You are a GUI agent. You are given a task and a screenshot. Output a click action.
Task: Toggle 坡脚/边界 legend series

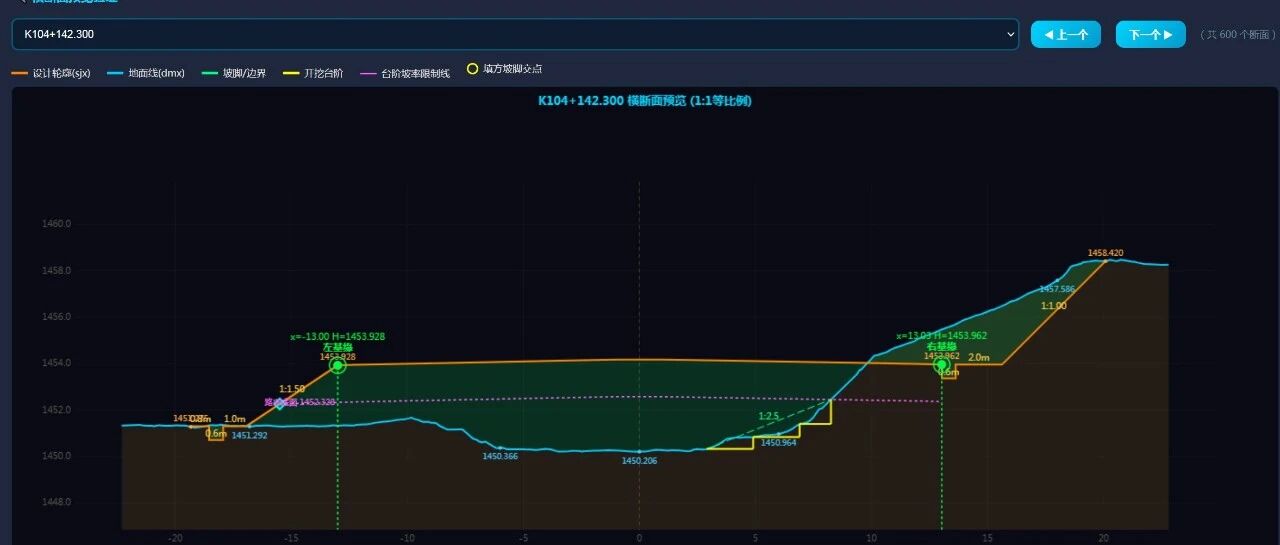233,73
